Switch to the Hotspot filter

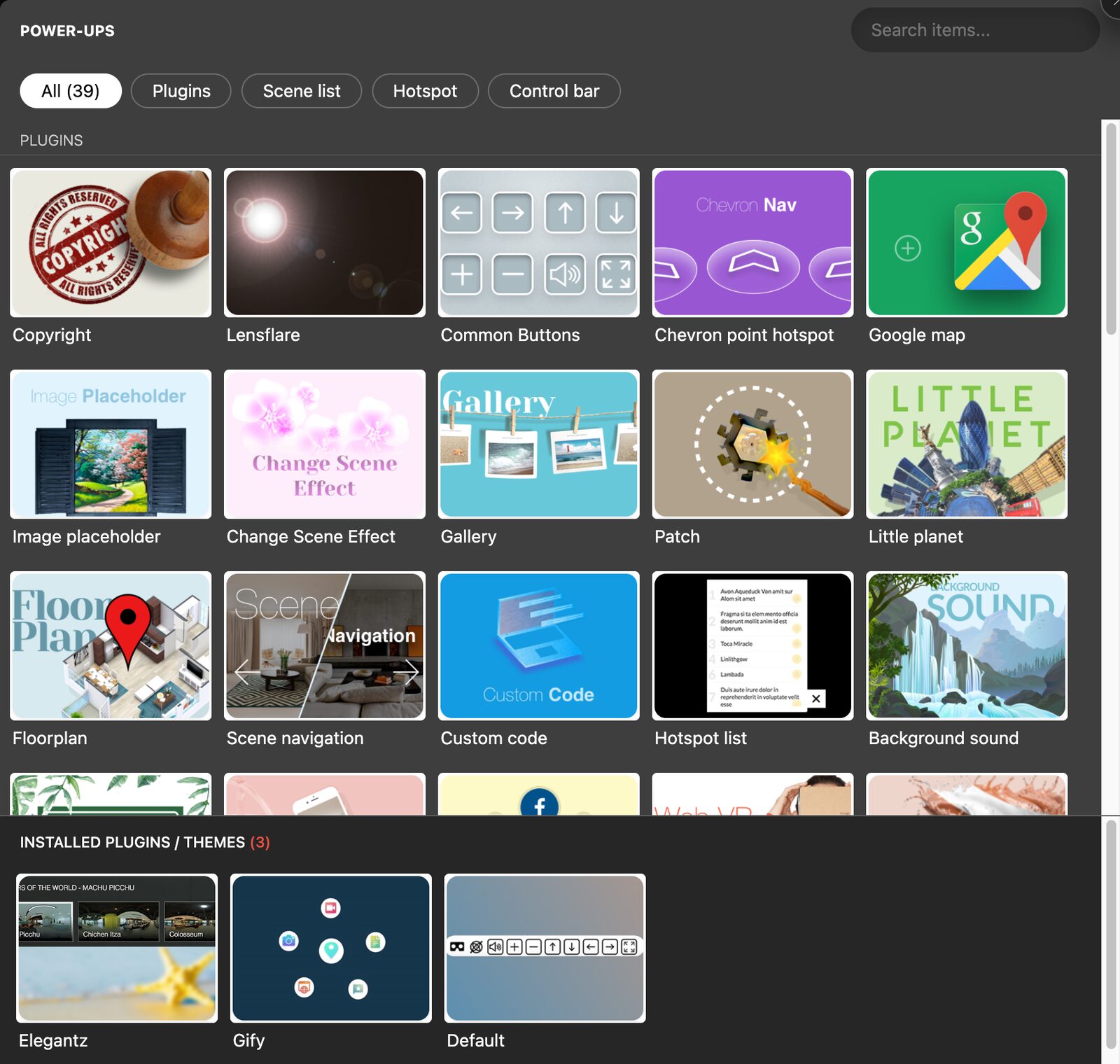point(425,91)
